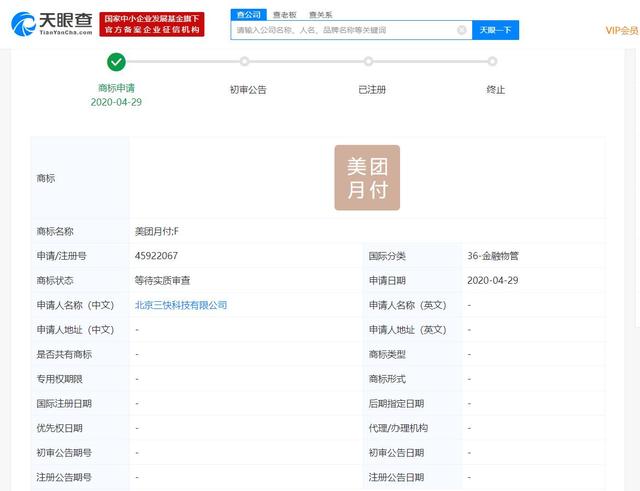Click the Tianyancha logo

tap(51, 24)
